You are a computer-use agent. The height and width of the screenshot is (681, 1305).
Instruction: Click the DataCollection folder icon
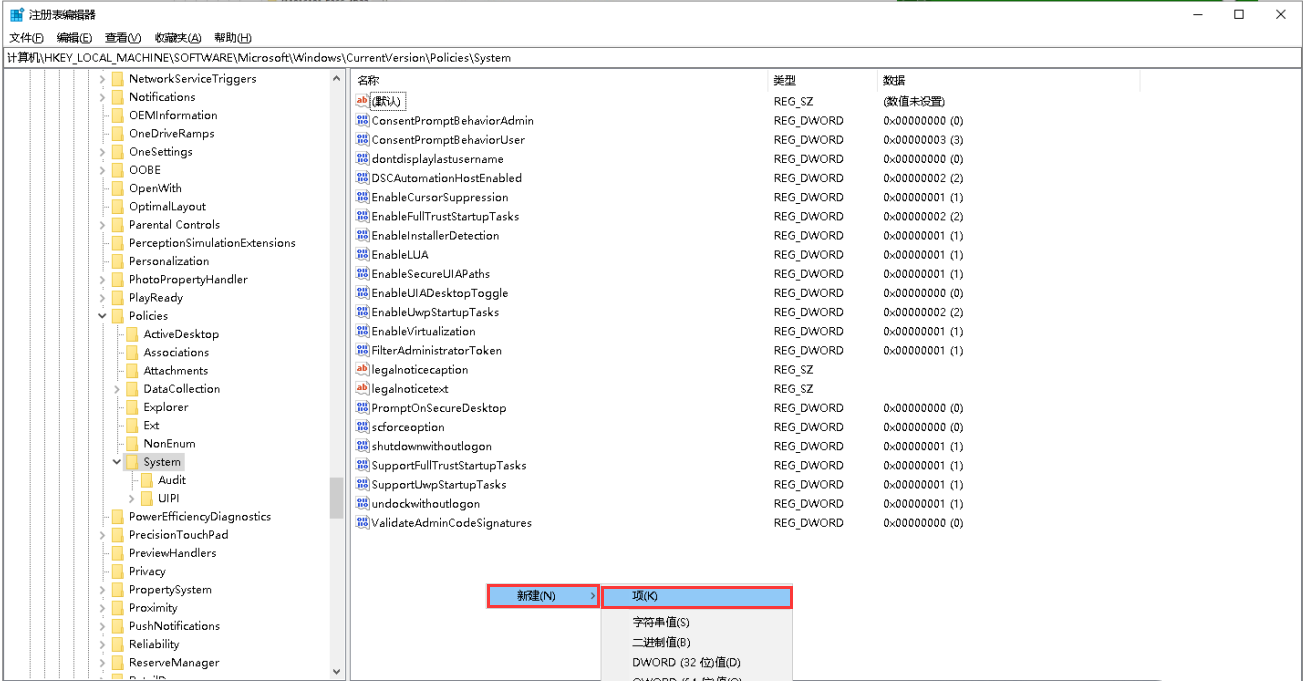click(x=131, y=389)
